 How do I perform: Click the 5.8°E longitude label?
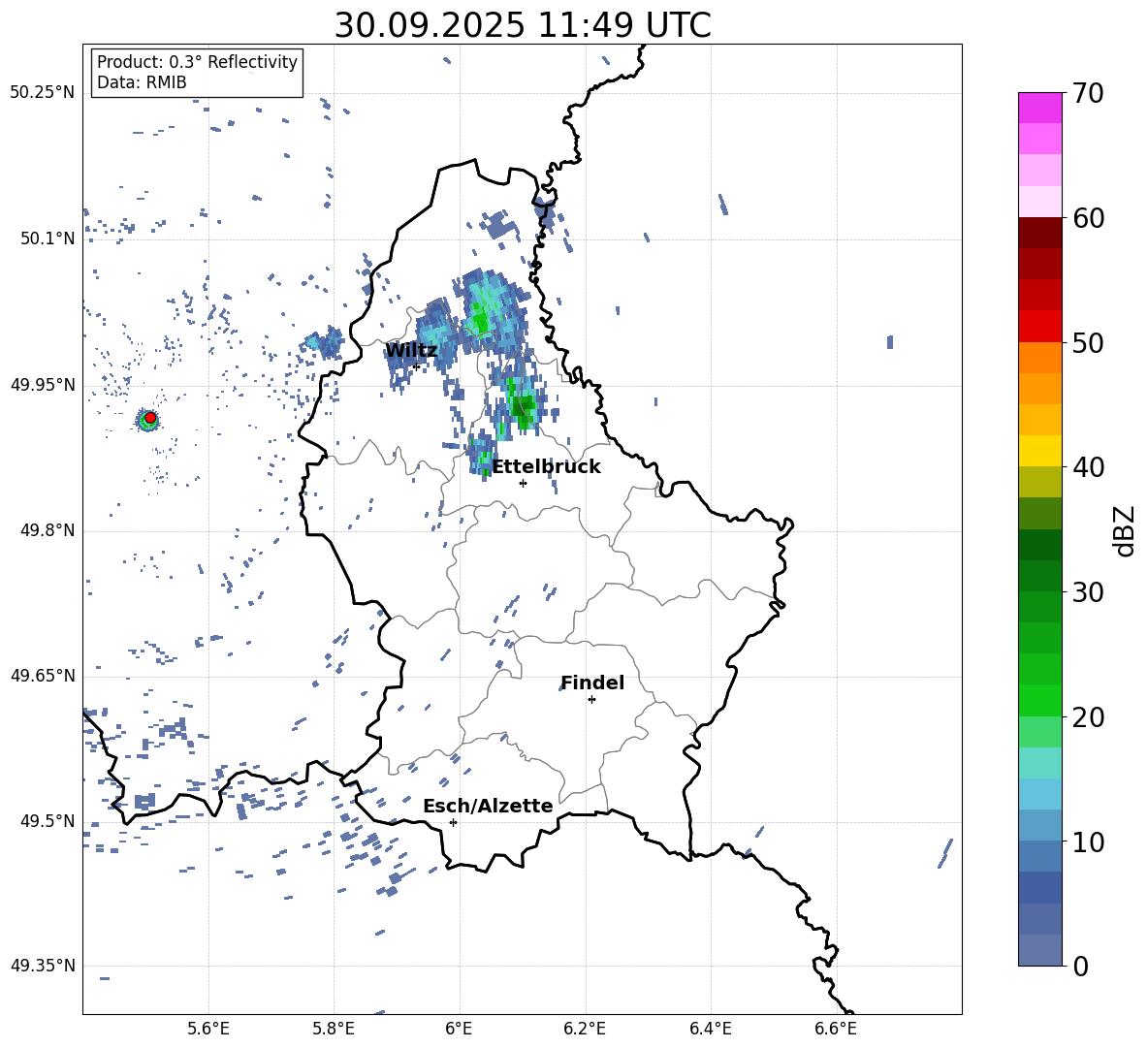[334, 1029]
